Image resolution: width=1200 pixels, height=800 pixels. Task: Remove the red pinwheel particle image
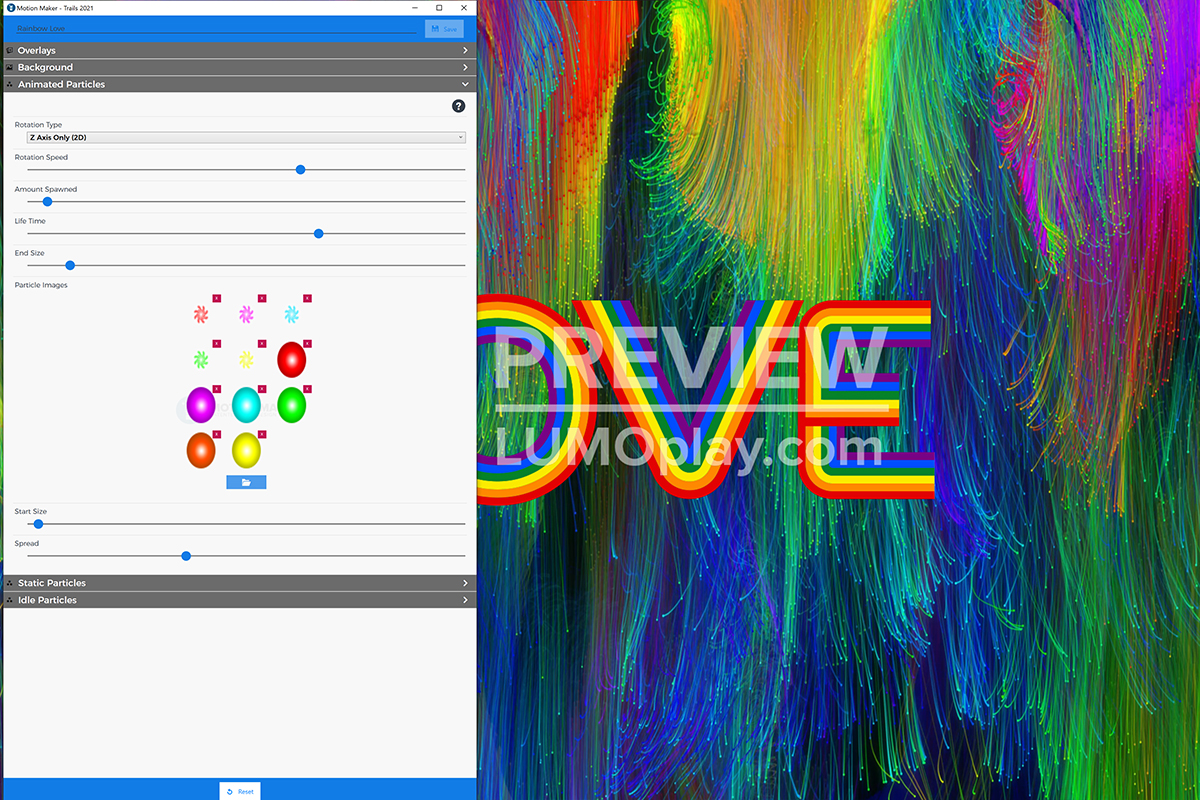point(216,298)
